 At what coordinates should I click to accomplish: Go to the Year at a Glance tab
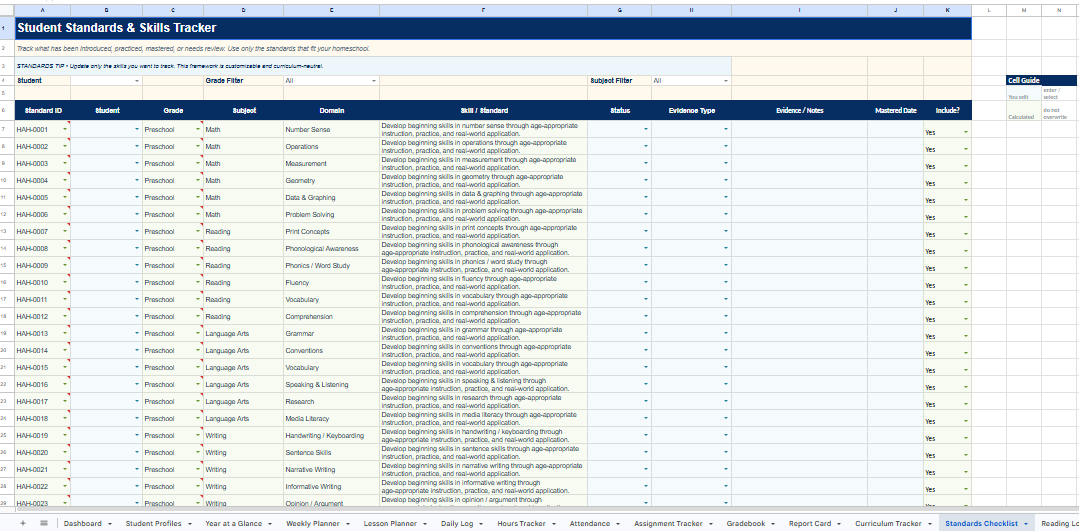[238, 523]
